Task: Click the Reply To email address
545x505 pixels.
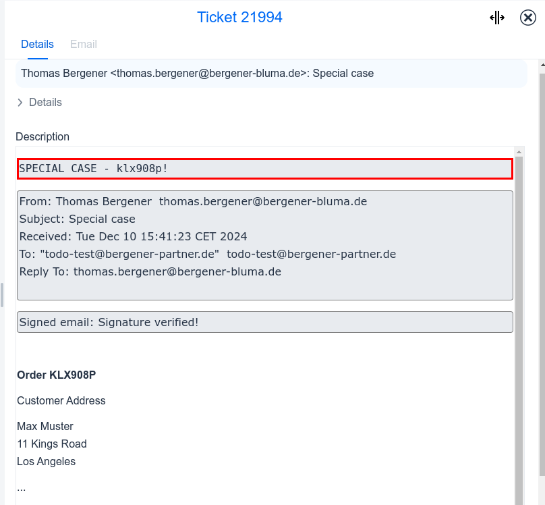Action: [x=177, y=271]
